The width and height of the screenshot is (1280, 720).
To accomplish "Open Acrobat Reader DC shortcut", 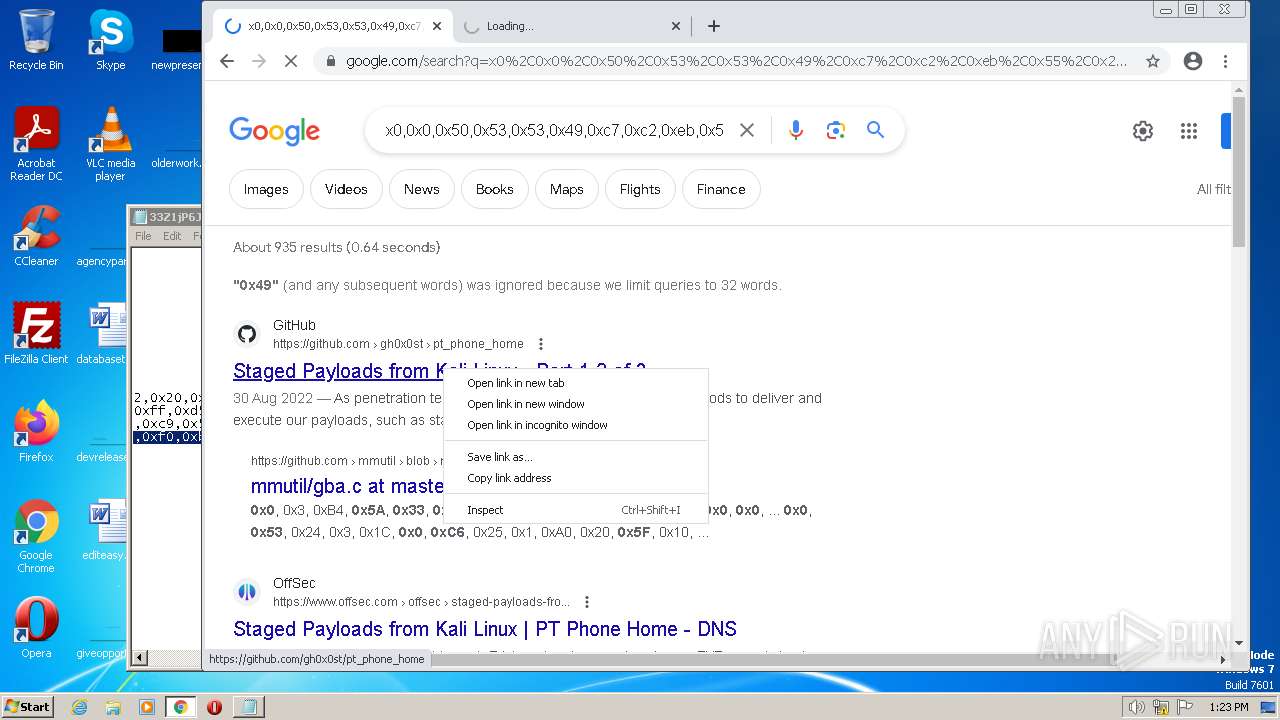I will pyautogui.click(x=36, y=144).
